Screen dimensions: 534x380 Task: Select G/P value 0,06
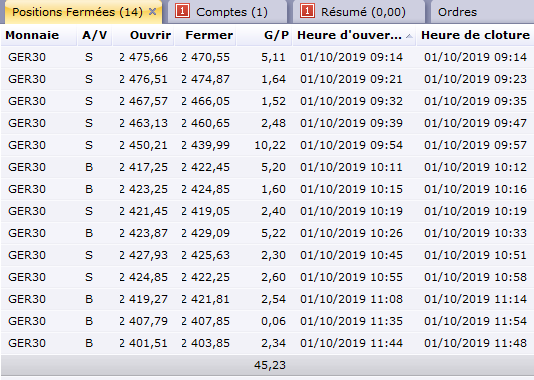273,321
